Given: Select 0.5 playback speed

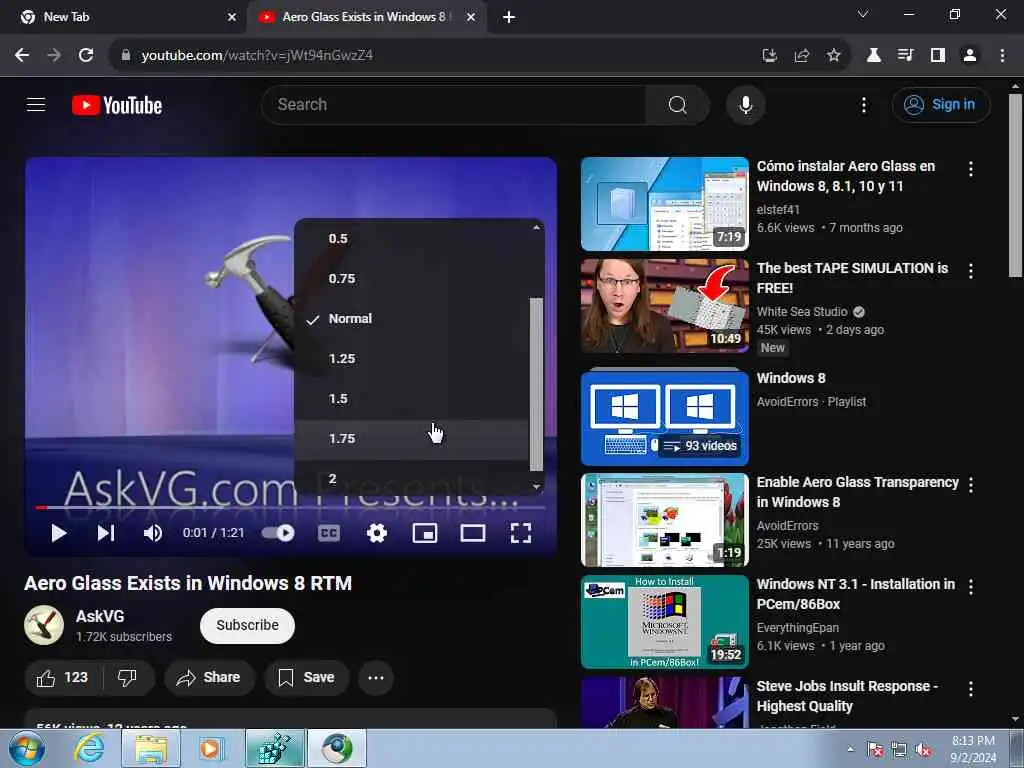Looking at the screenshot, I should [x=411, y=238].
